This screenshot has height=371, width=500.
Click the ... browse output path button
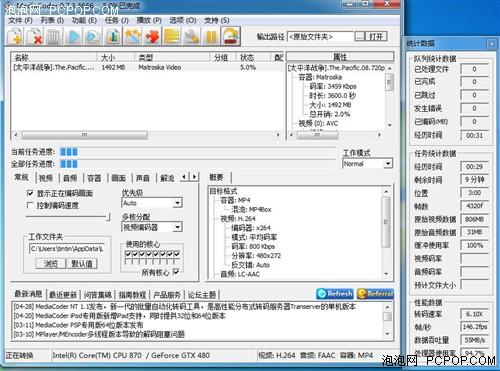click(x=359, y=36)
